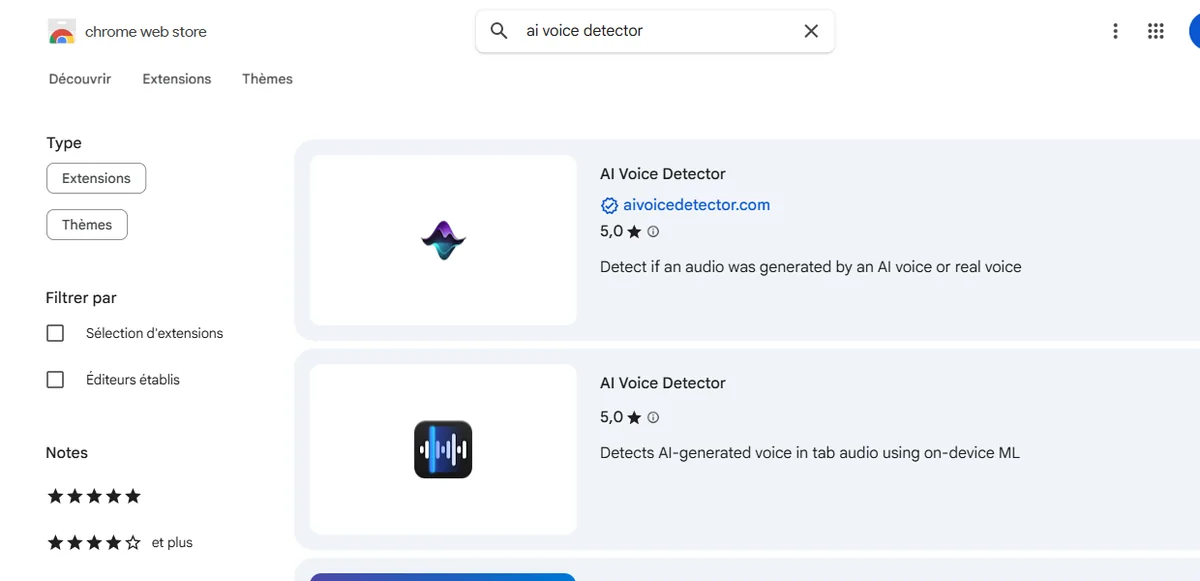
Task: Check the Sélection d'extensions checkbox
Action: point(55,333)
